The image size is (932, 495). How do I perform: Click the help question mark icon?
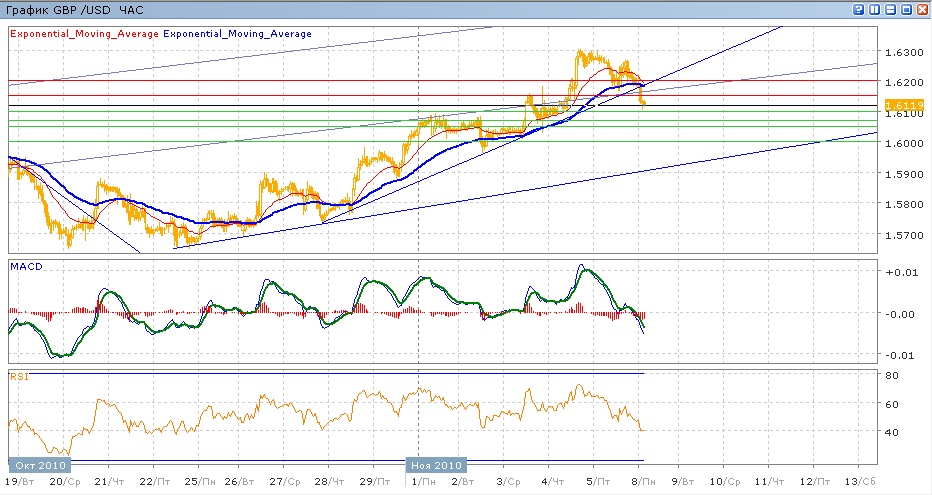[x=859, y=9]
